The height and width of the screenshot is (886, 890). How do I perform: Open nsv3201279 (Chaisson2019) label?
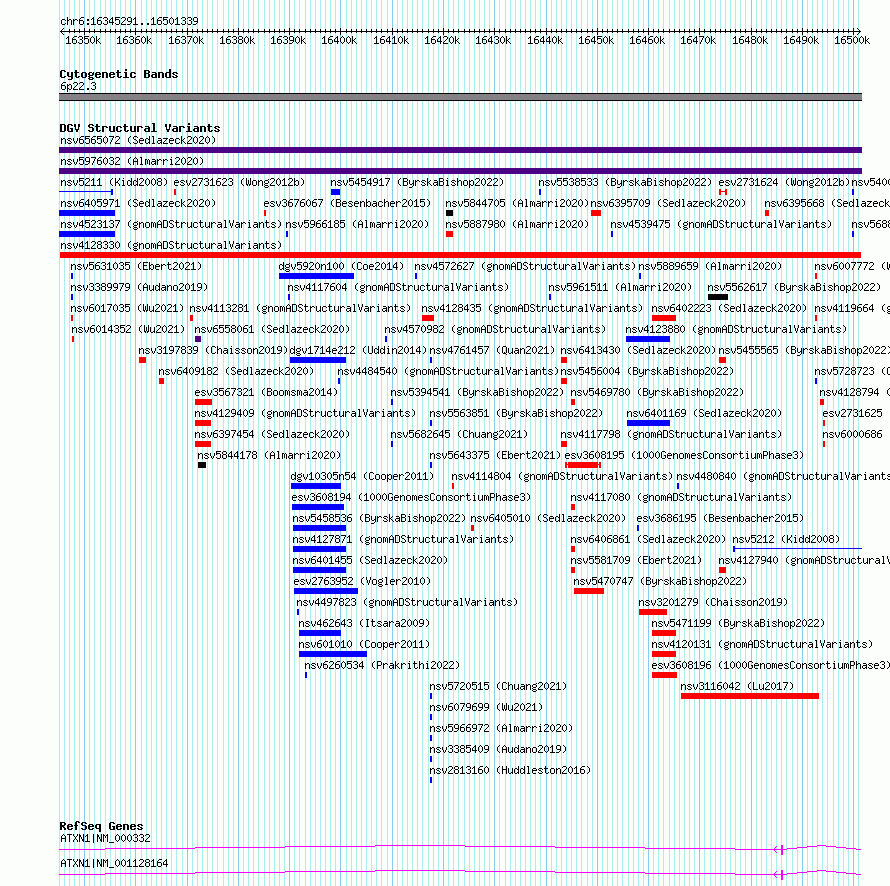click(713, 602)
